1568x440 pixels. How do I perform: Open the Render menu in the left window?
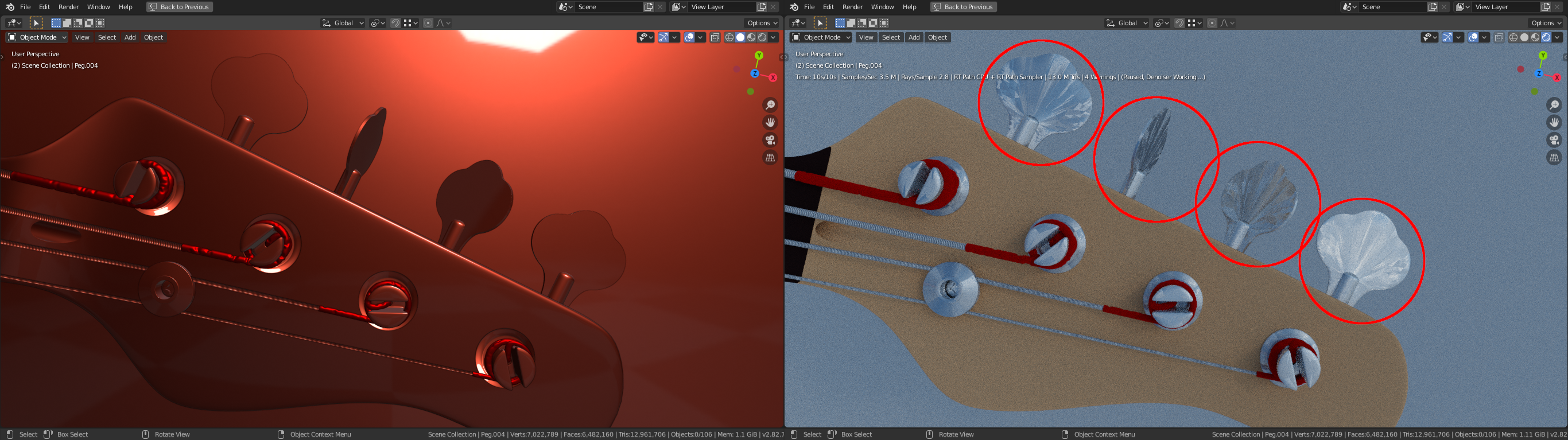point(68,7)
